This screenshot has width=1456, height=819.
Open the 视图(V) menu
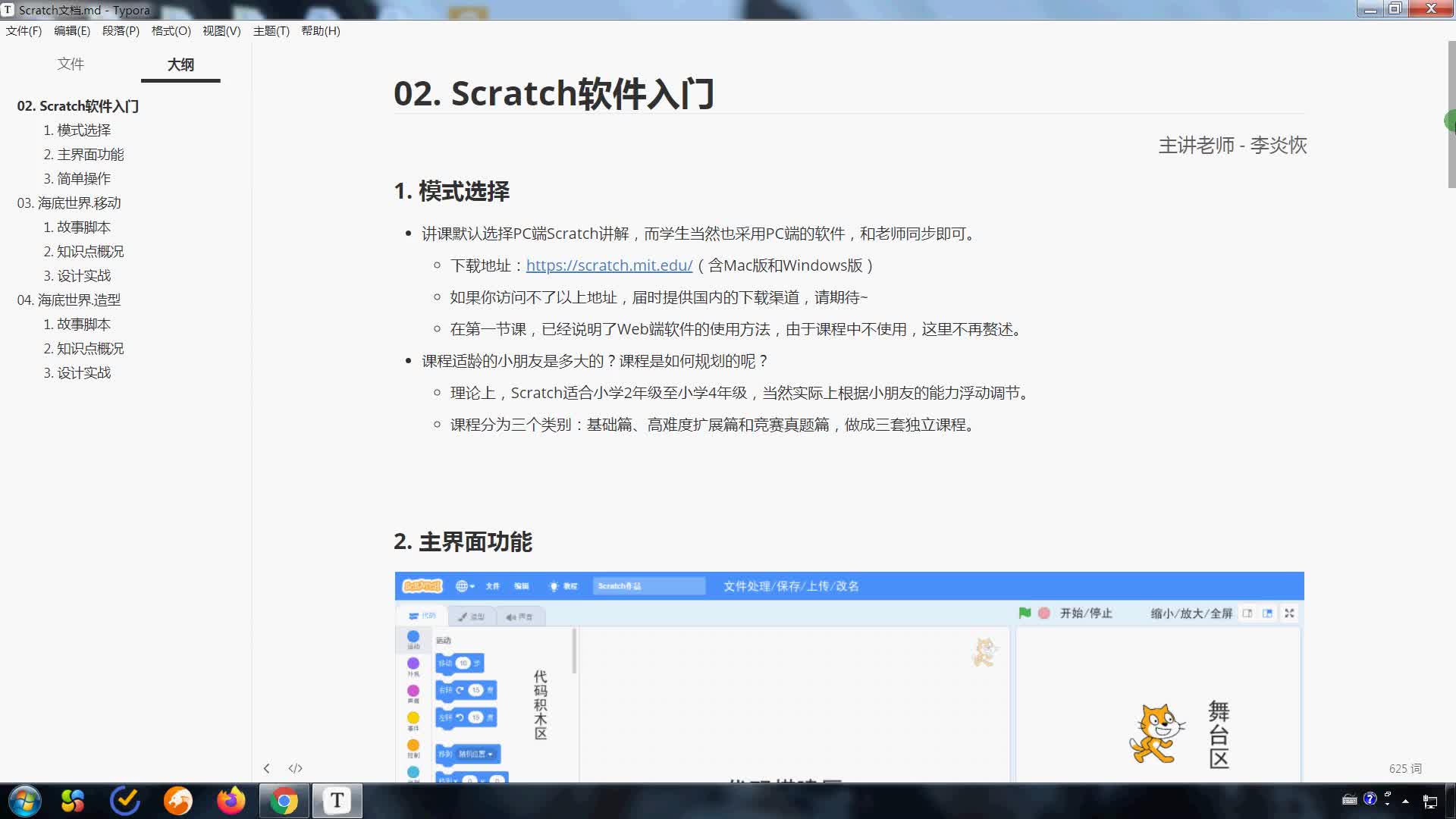point(221,31)
